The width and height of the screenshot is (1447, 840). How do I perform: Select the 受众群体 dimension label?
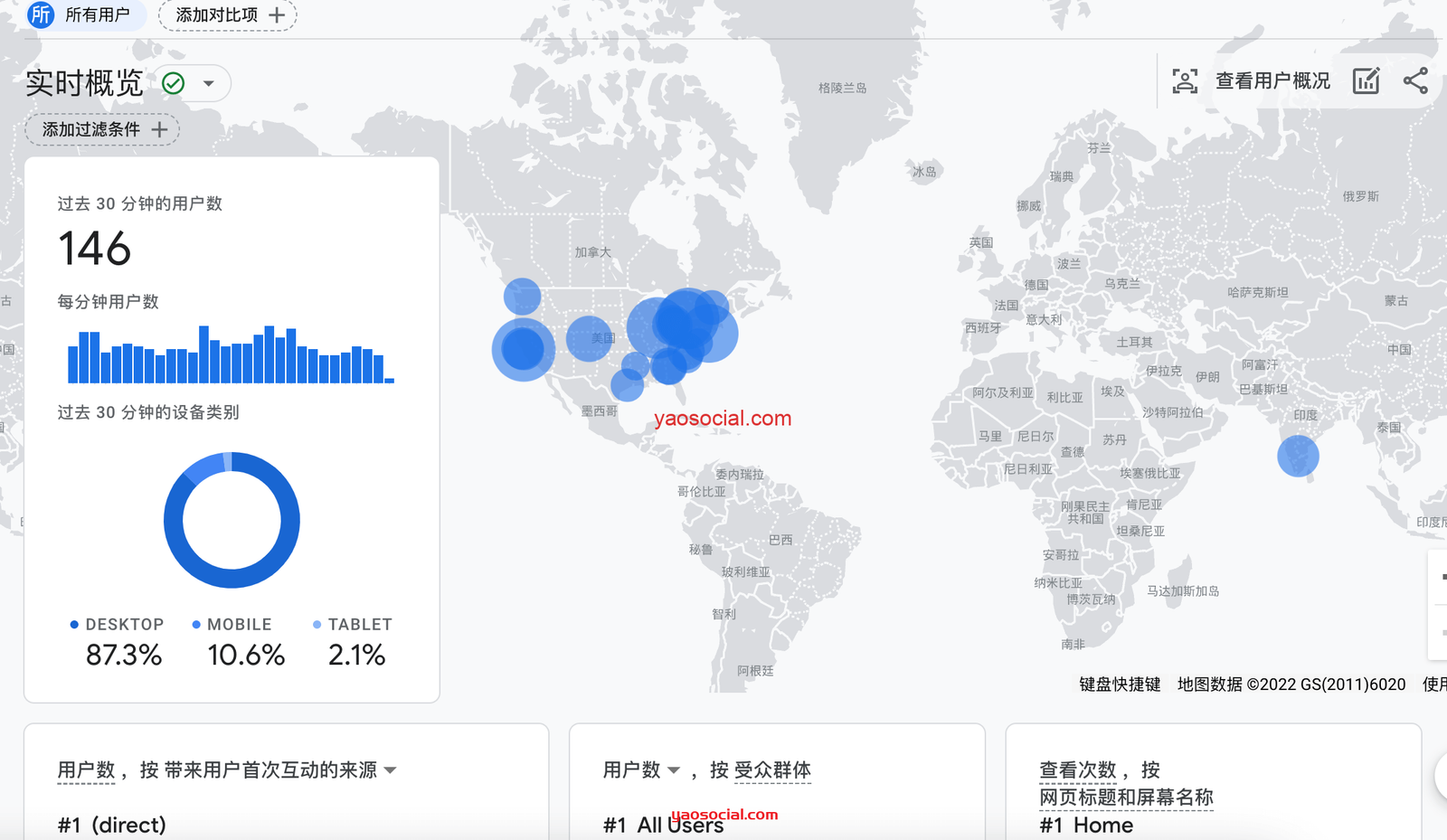pyautogui.click(x=772, y=770)
